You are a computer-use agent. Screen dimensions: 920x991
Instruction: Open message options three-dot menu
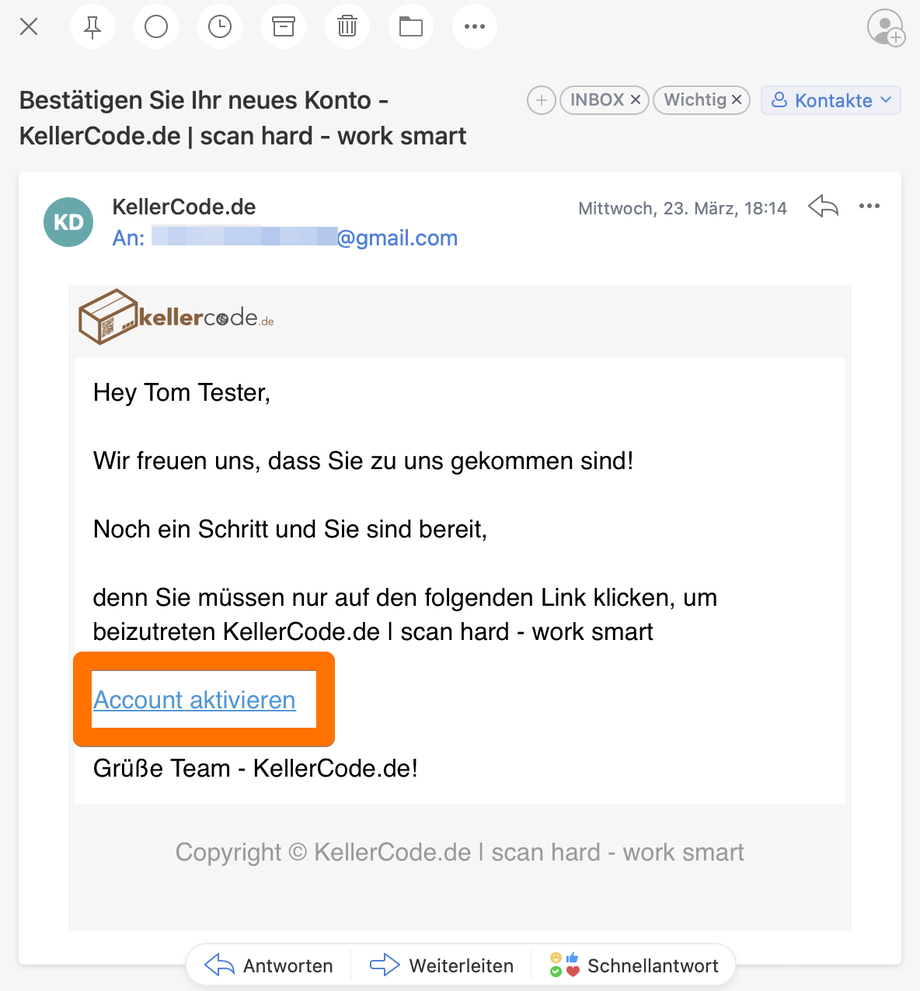[869, 207]
